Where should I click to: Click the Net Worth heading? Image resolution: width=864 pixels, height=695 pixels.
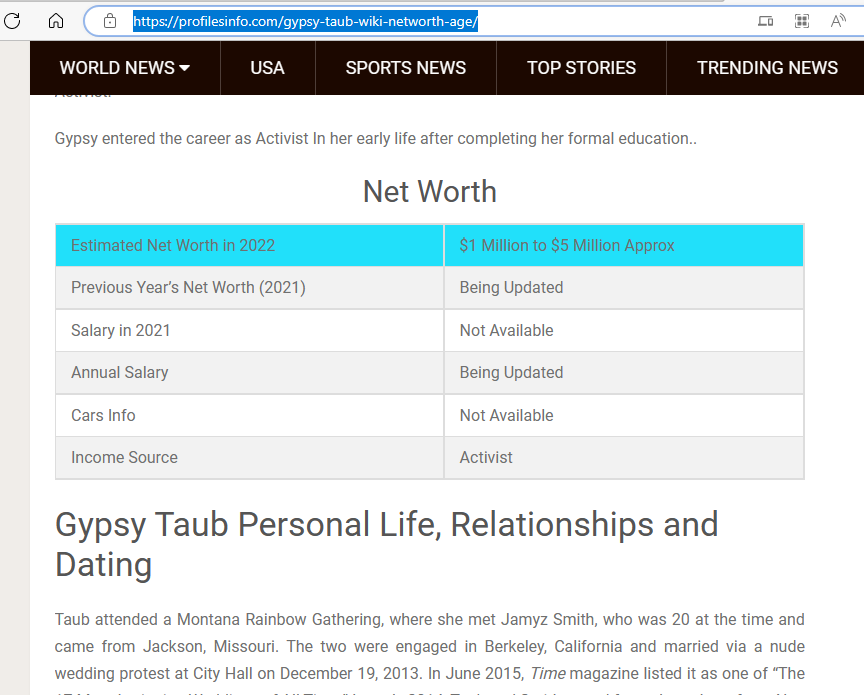(x=430, y=192)
